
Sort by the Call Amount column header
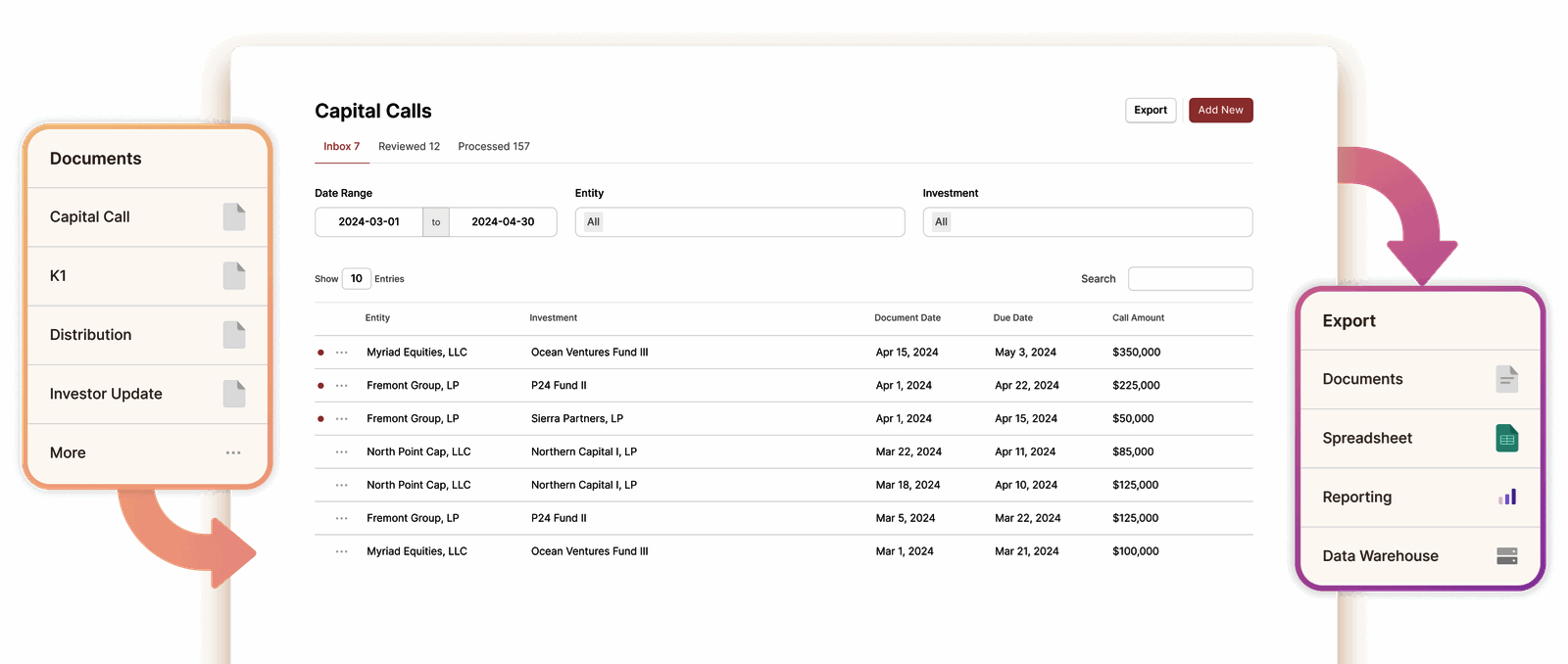coord(1139,318)
